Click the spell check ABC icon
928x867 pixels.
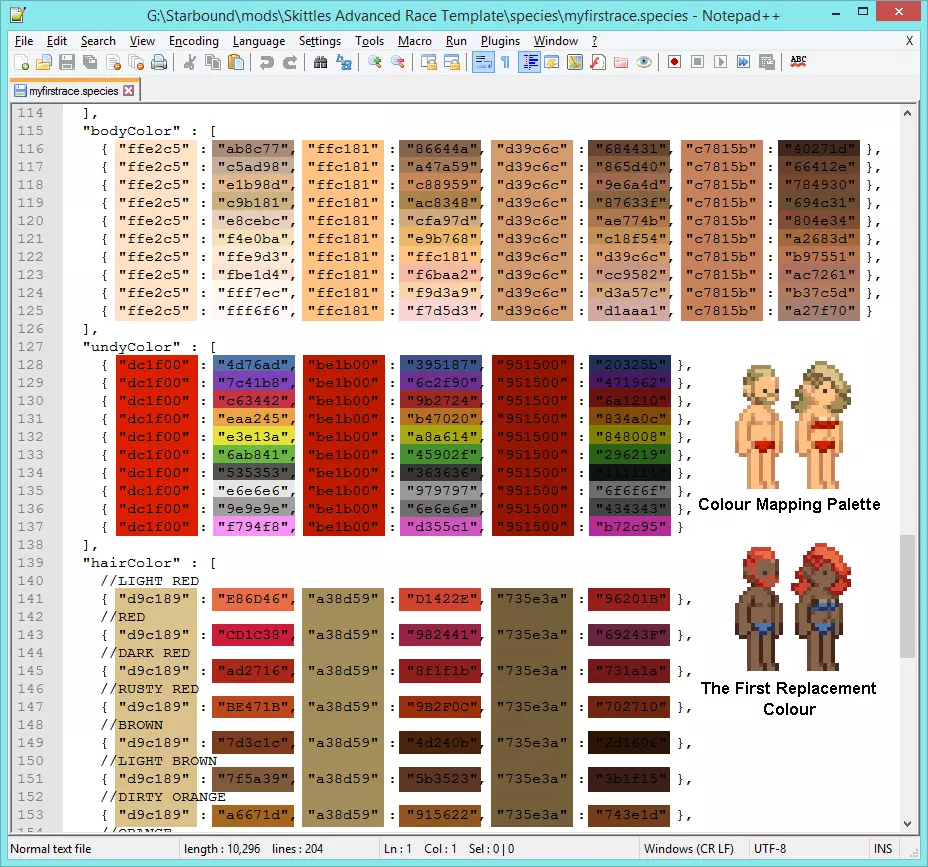(798, 62)
